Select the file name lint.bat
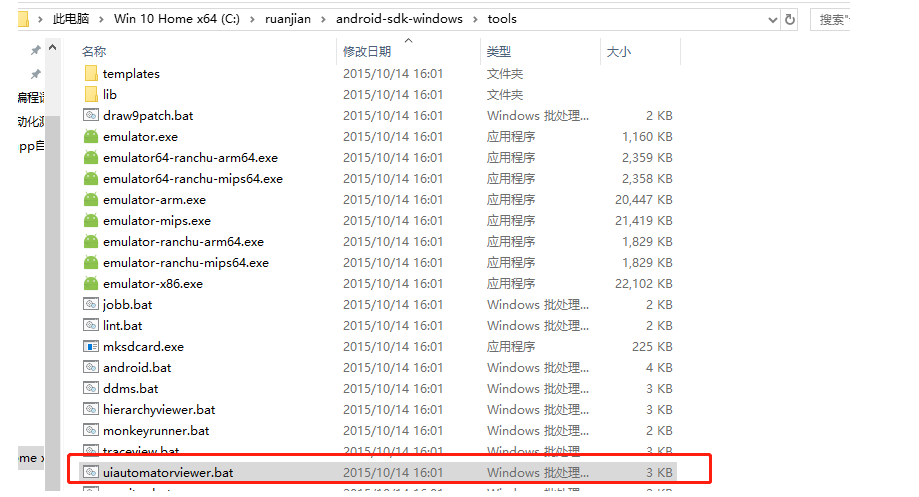 pyautogui.click(x=122, y=325)
